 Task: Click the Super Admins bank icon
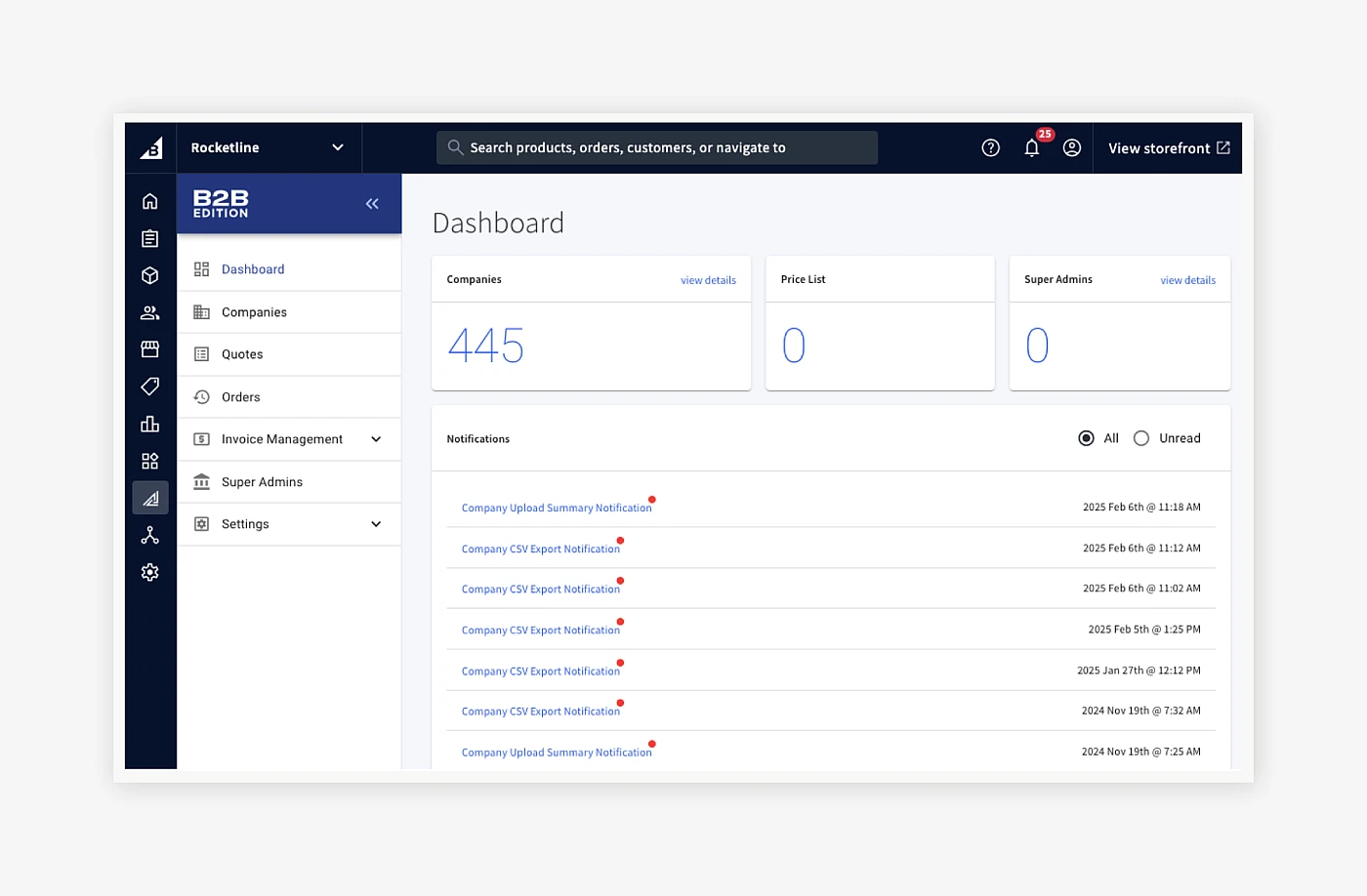coord(201,481)
